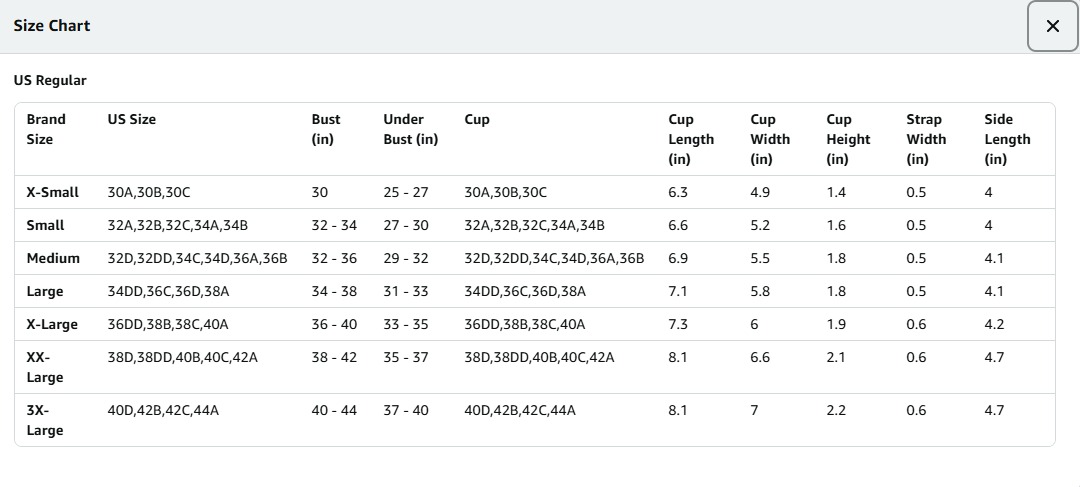Select the Large row label
This screenshot has height=487, width=1080.
(45, 291)
